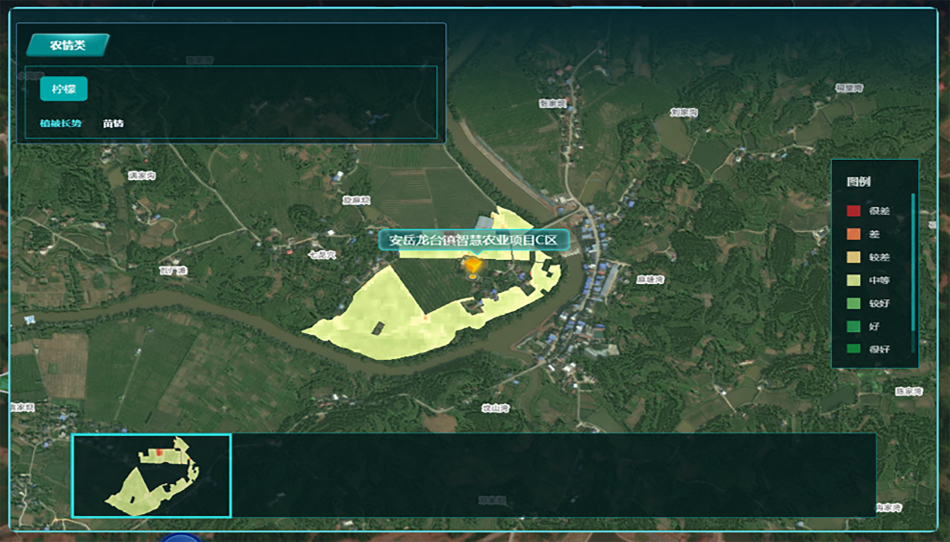Click the dark green 很好 legend swatch
The width and height of the screenshot is (950, 542).
pyautogui.click(x=853, y=349)
